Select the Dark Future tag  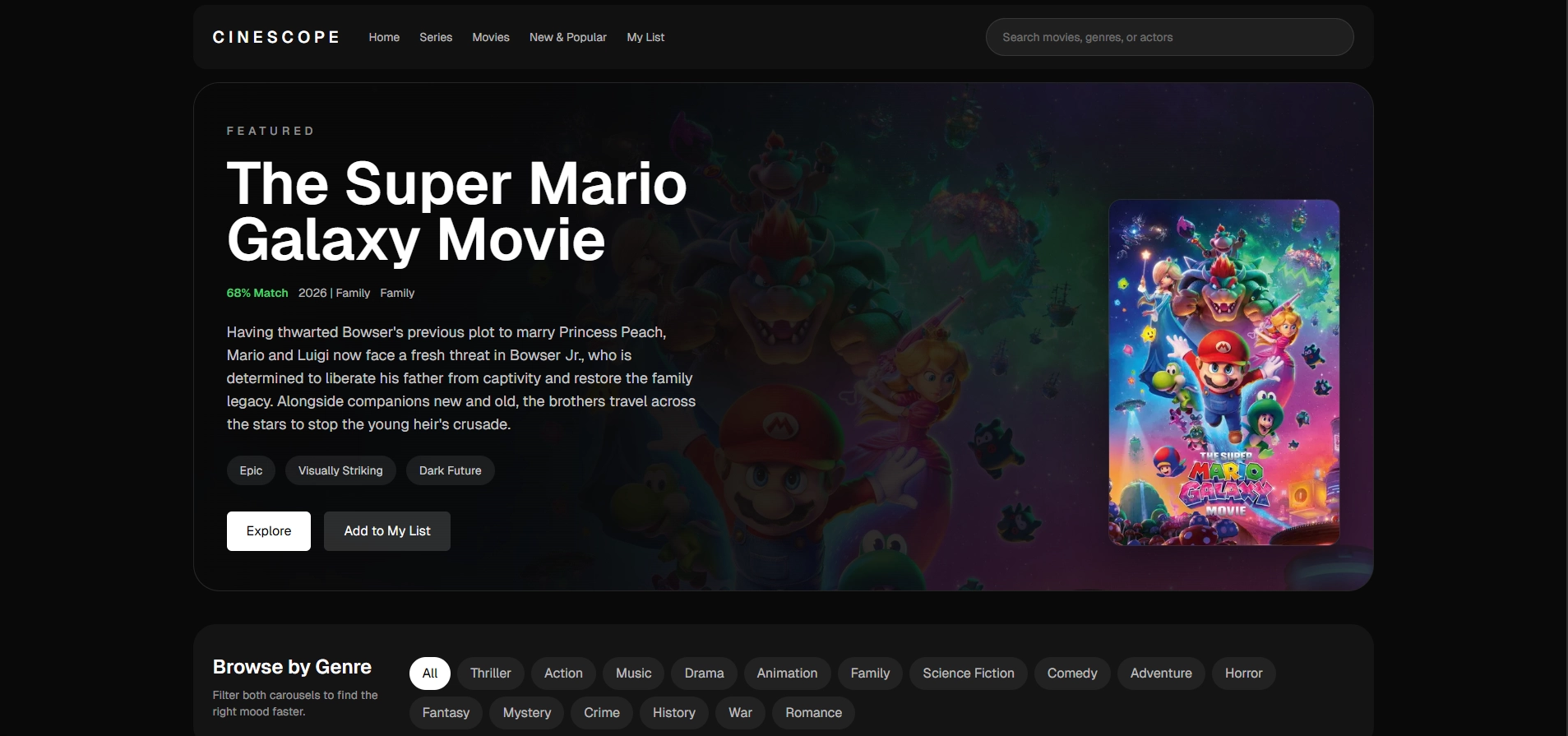[451, 470]
